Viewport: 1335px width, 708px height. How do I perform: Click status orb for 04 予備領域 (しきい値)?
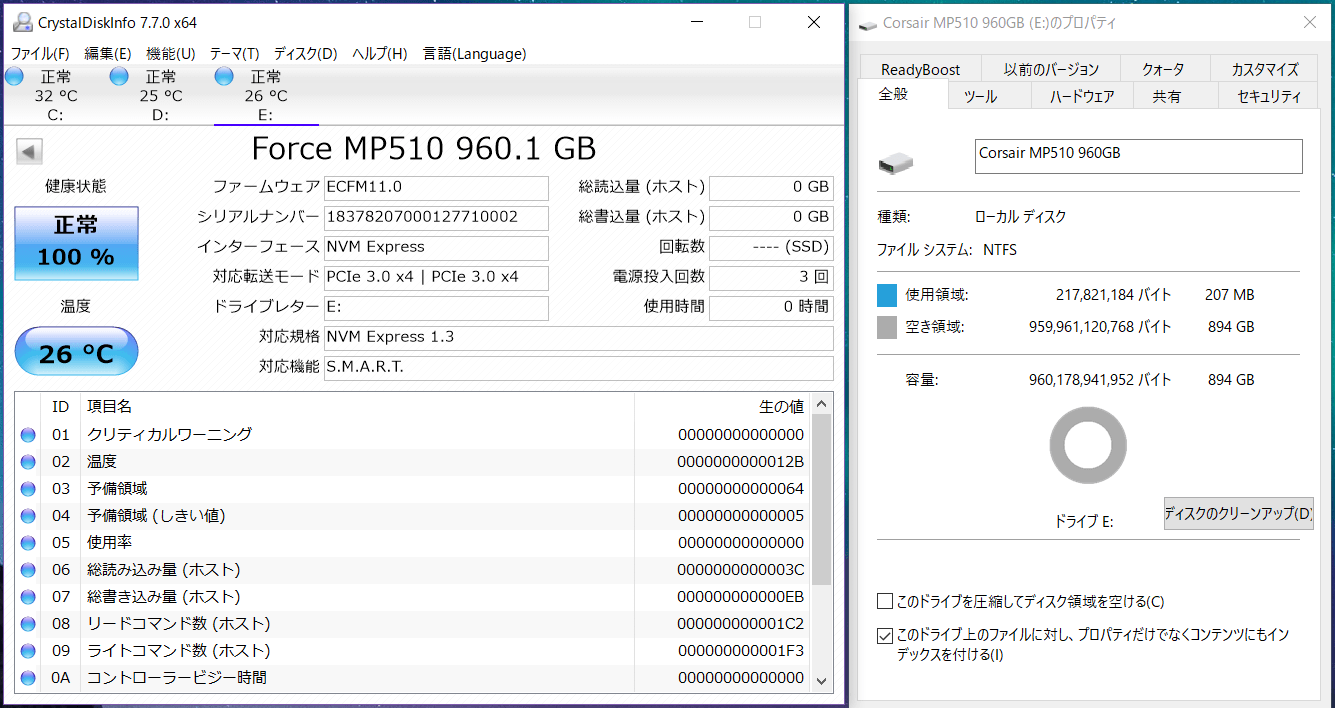[28, 516]
